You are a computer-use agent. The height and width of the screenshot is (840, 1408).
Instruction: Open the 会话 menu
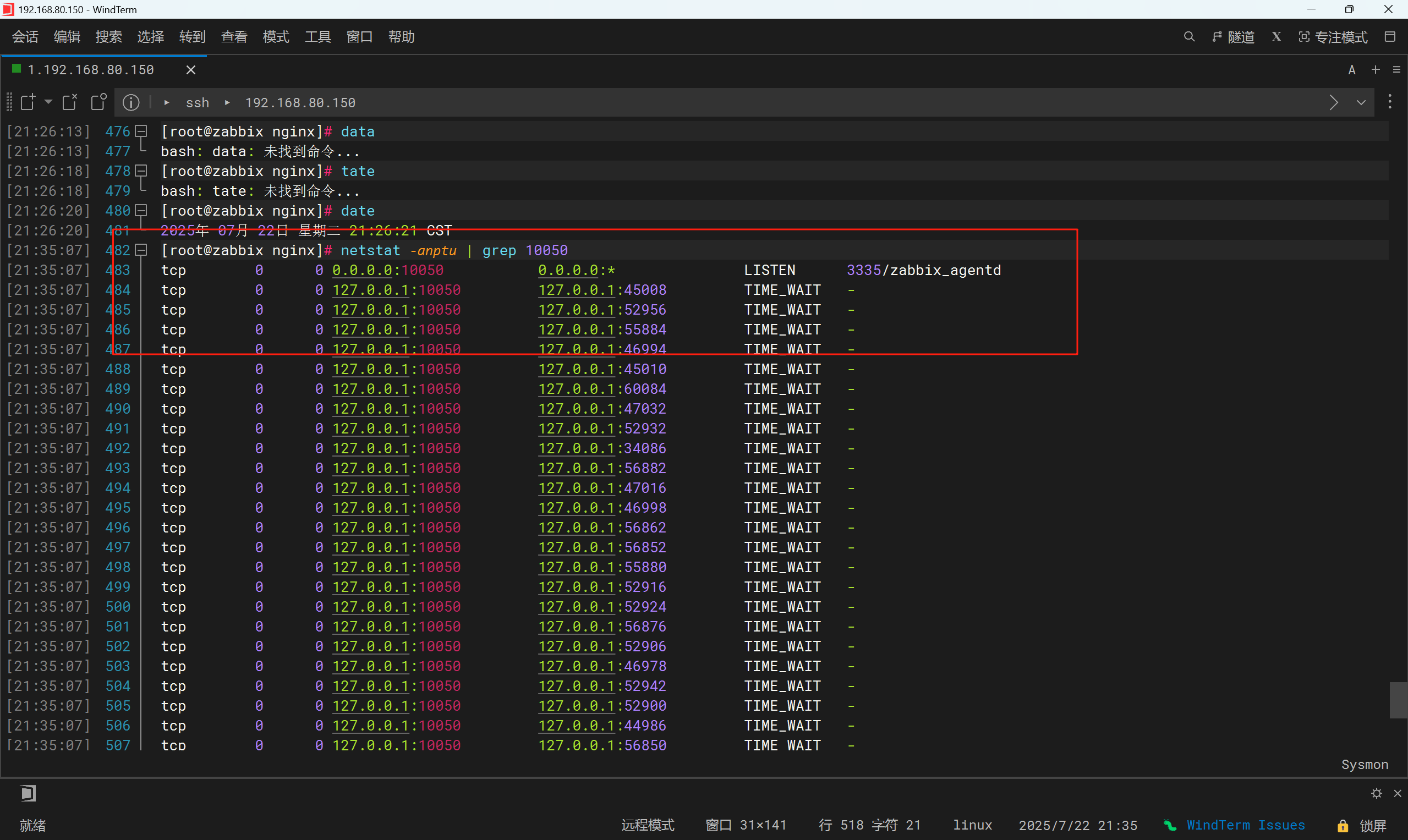25,37
